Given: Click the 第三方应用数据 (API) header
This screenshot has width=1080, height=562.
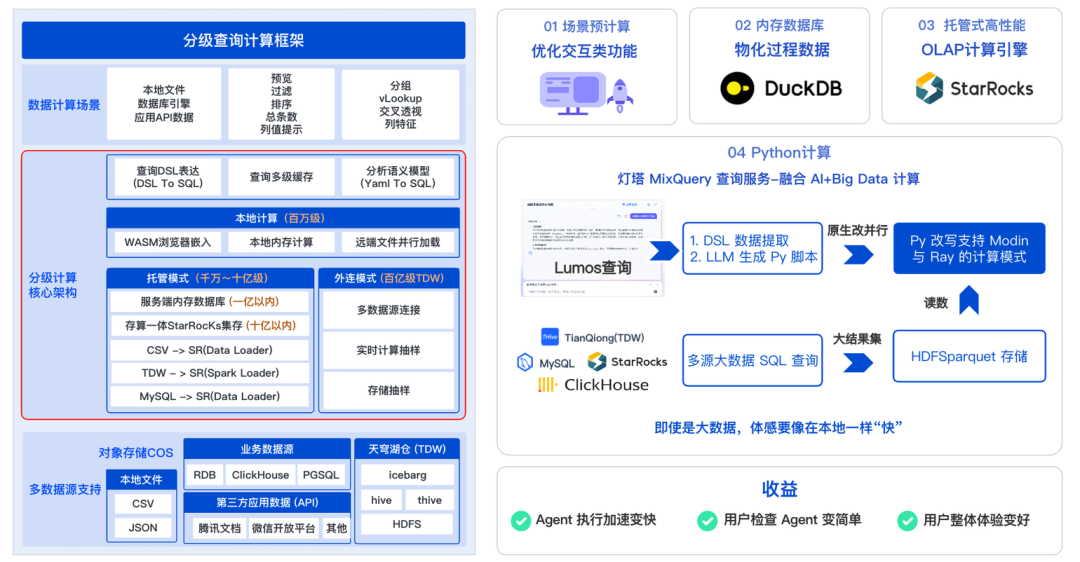Looking at the screenshot, I should [267, 502].
